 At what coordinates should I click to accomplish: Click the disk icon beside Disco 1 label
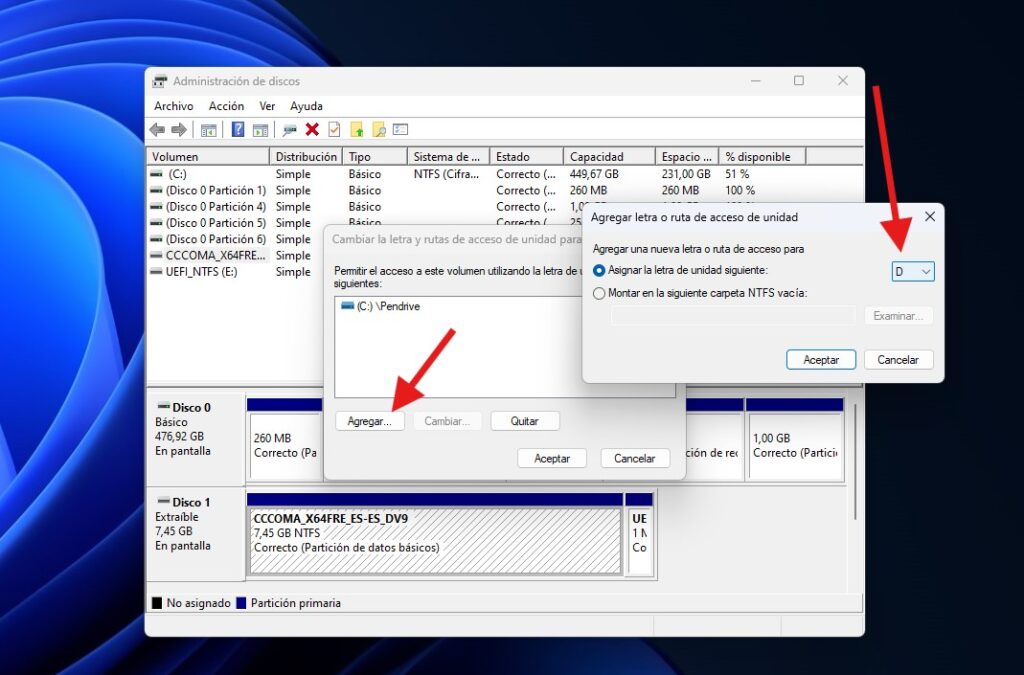click(x=163, y=501)
